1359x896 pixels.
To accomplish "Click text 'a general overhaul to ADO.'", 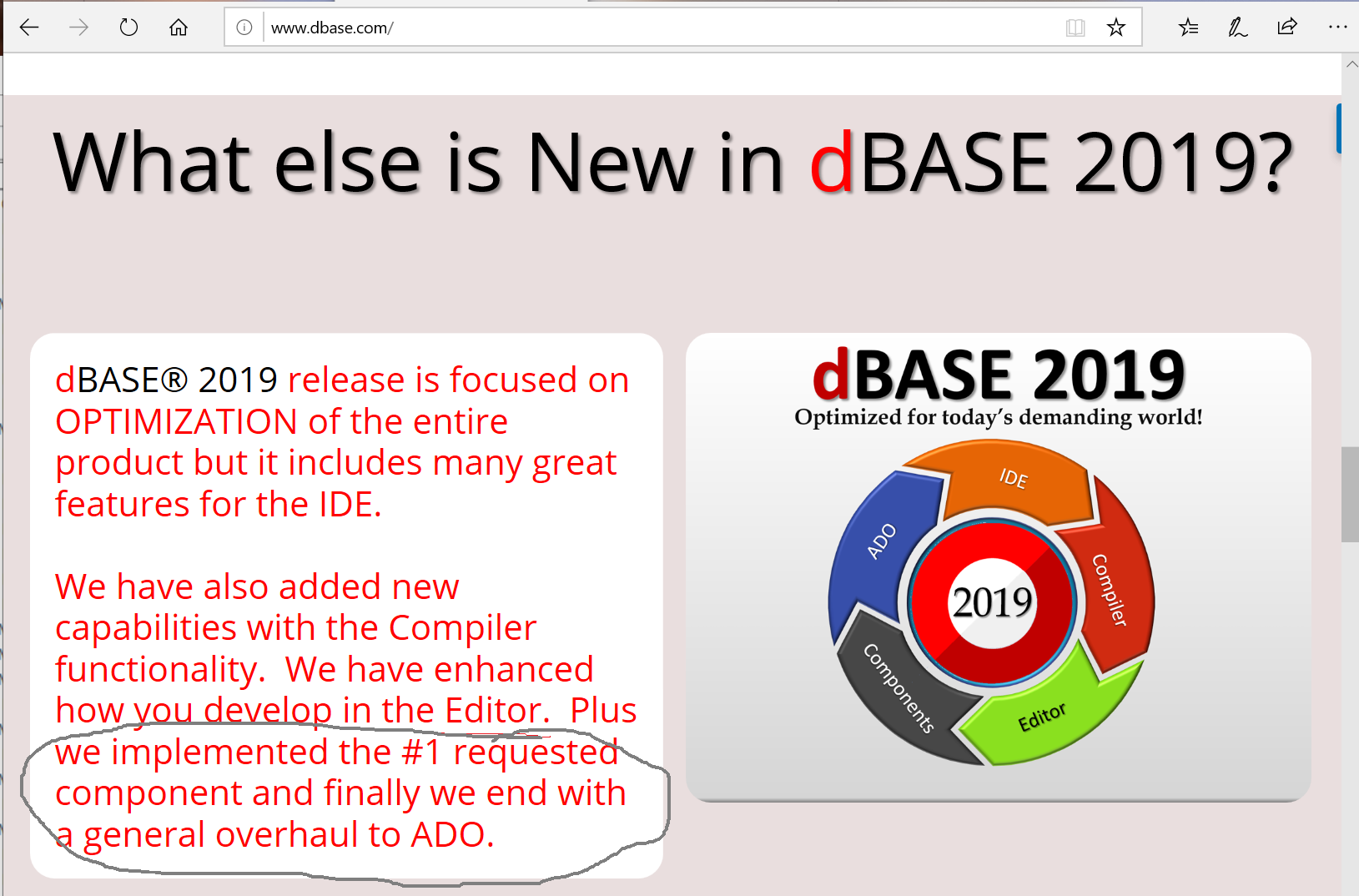I will point(275,835).
